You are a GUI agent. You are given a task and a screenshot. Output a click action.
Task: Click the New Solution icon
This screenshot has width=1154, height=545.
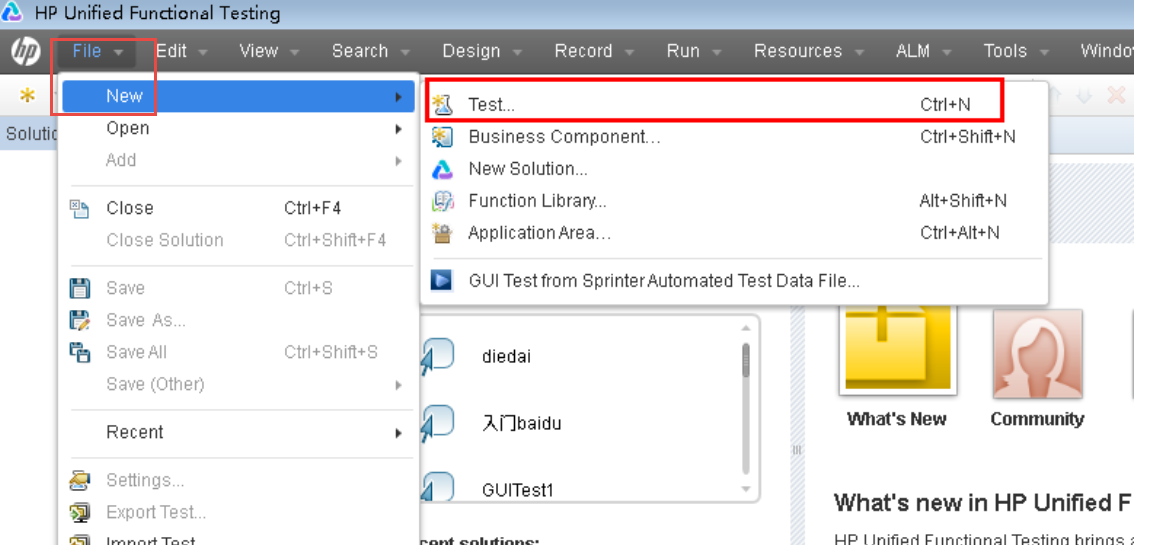point(442,169)
